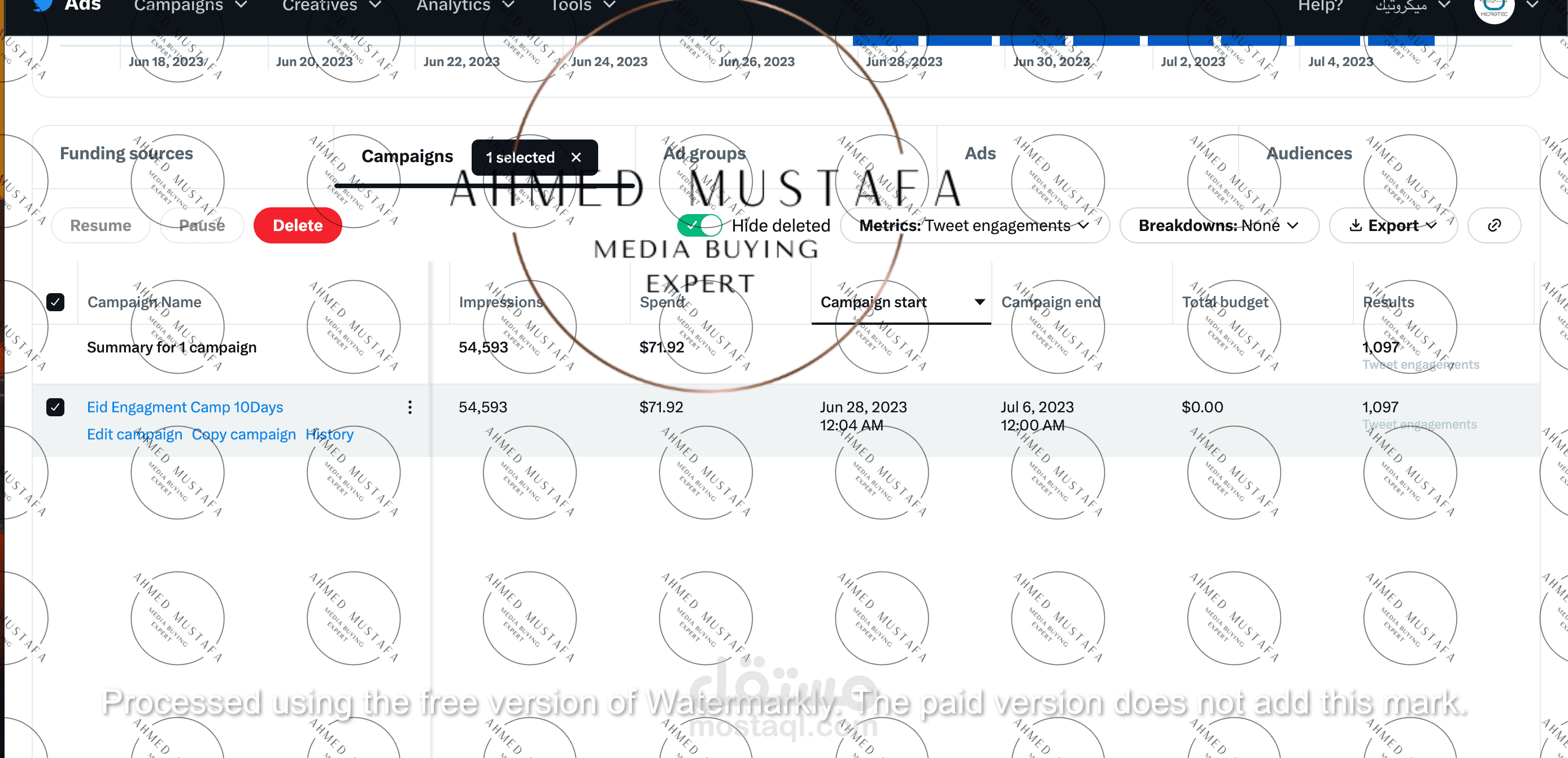This screenshot has height=758, width=1568.
Task: Open the Eid Engagment Camp 10Days campaign link
Action: [185, 407]
